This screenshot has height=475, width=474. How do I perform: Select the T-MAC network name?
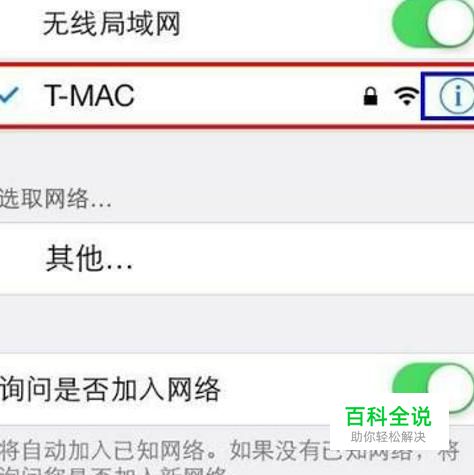click(89, 96)
